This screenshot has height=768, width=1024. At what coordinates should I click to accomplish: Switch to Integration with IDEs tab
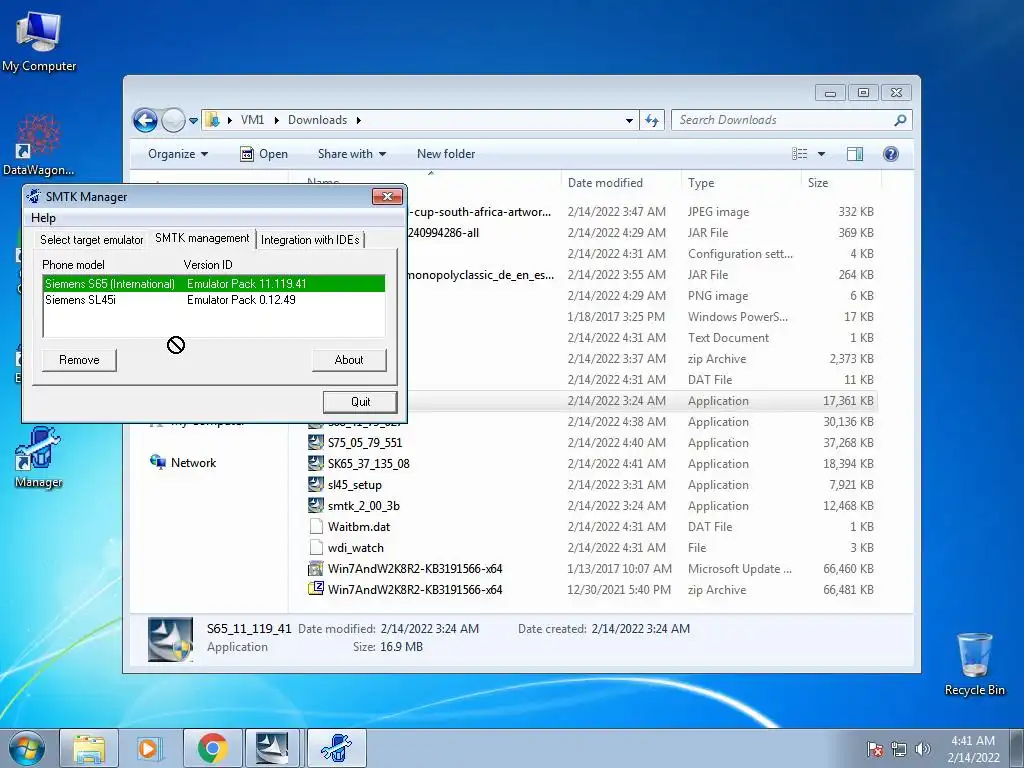tap(310, 240)
